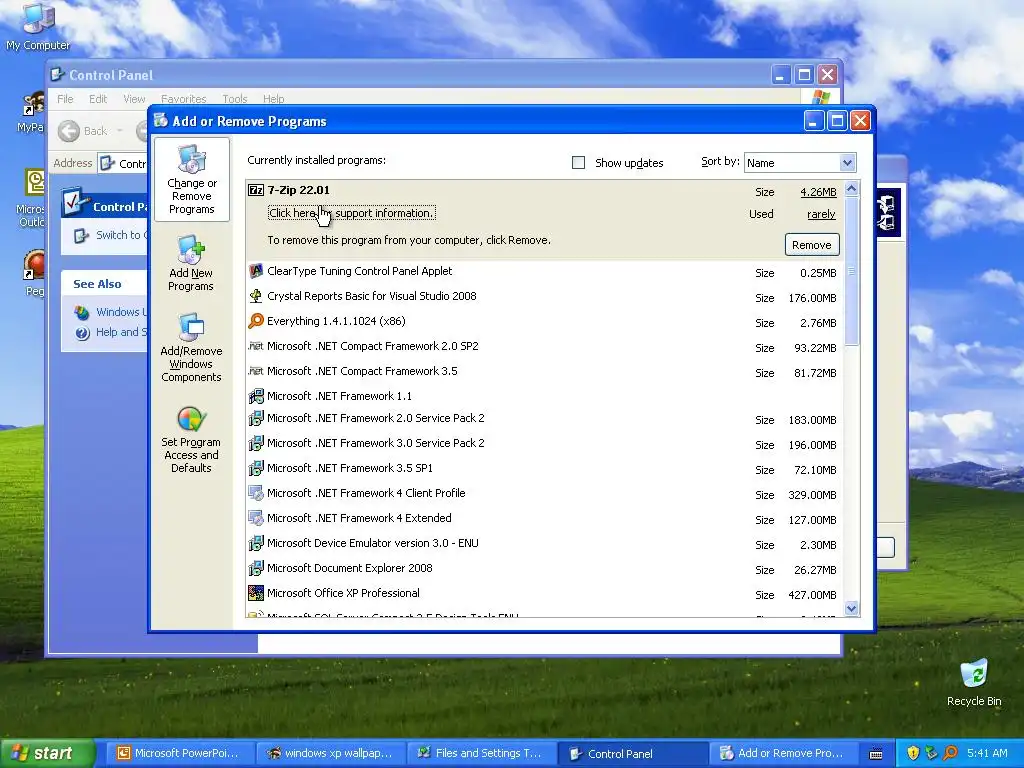Click the ClearType Tuning Control Panel Applet icon
This screenshot has height=768, width=1024.
256,271
